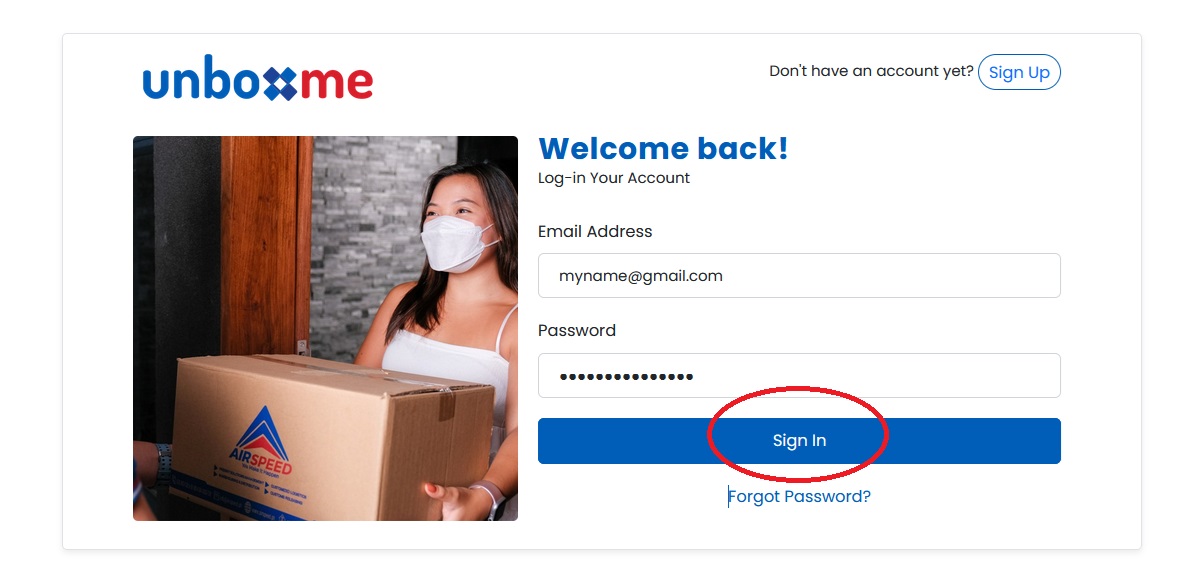This screenshot has height=577, width=1198.
Task: Click the woman's white face mask
Action: click(457, 243)
